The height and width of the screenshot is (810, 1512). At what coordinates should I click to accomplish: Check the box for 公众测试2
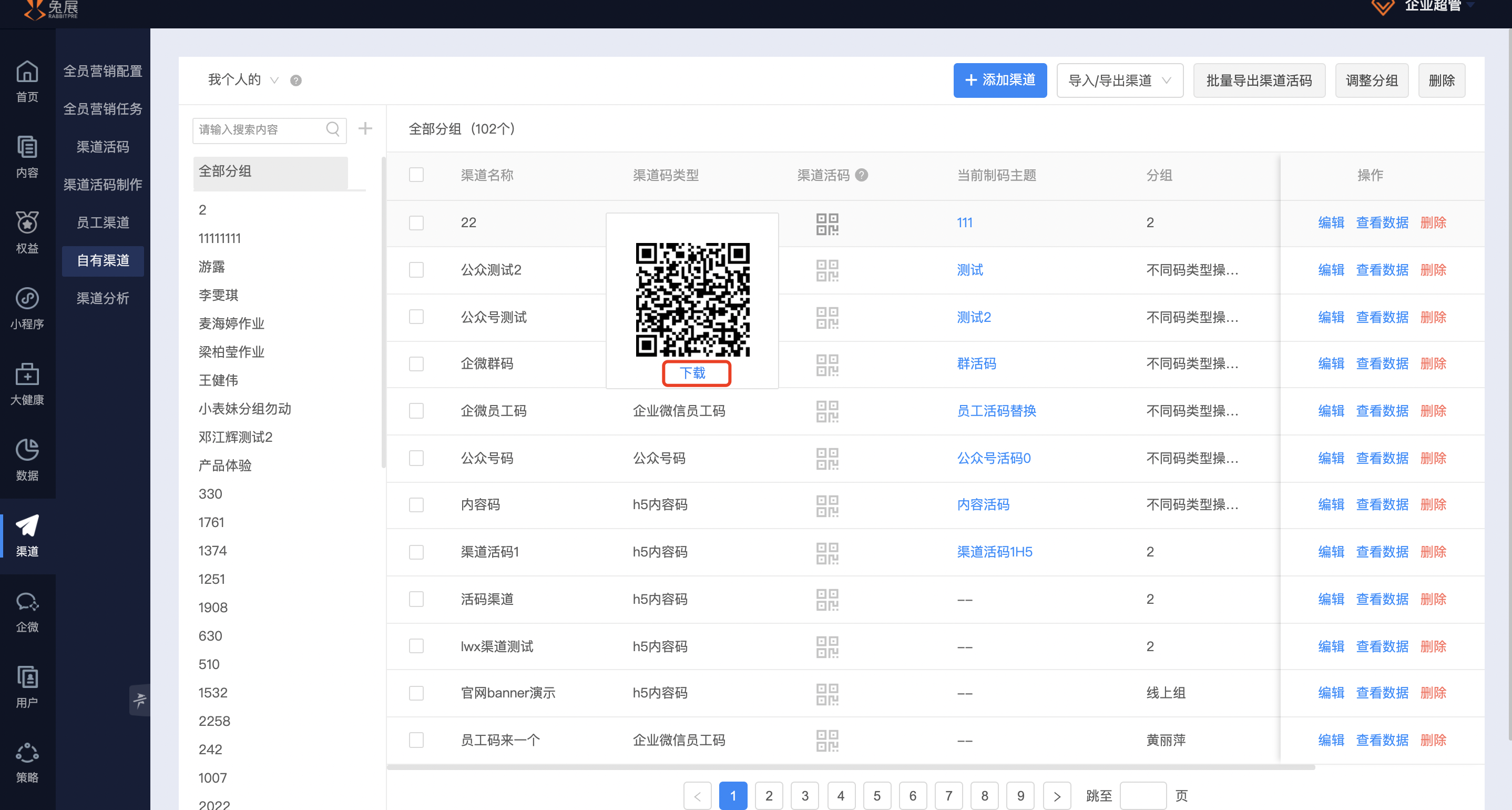pos(416,270)
